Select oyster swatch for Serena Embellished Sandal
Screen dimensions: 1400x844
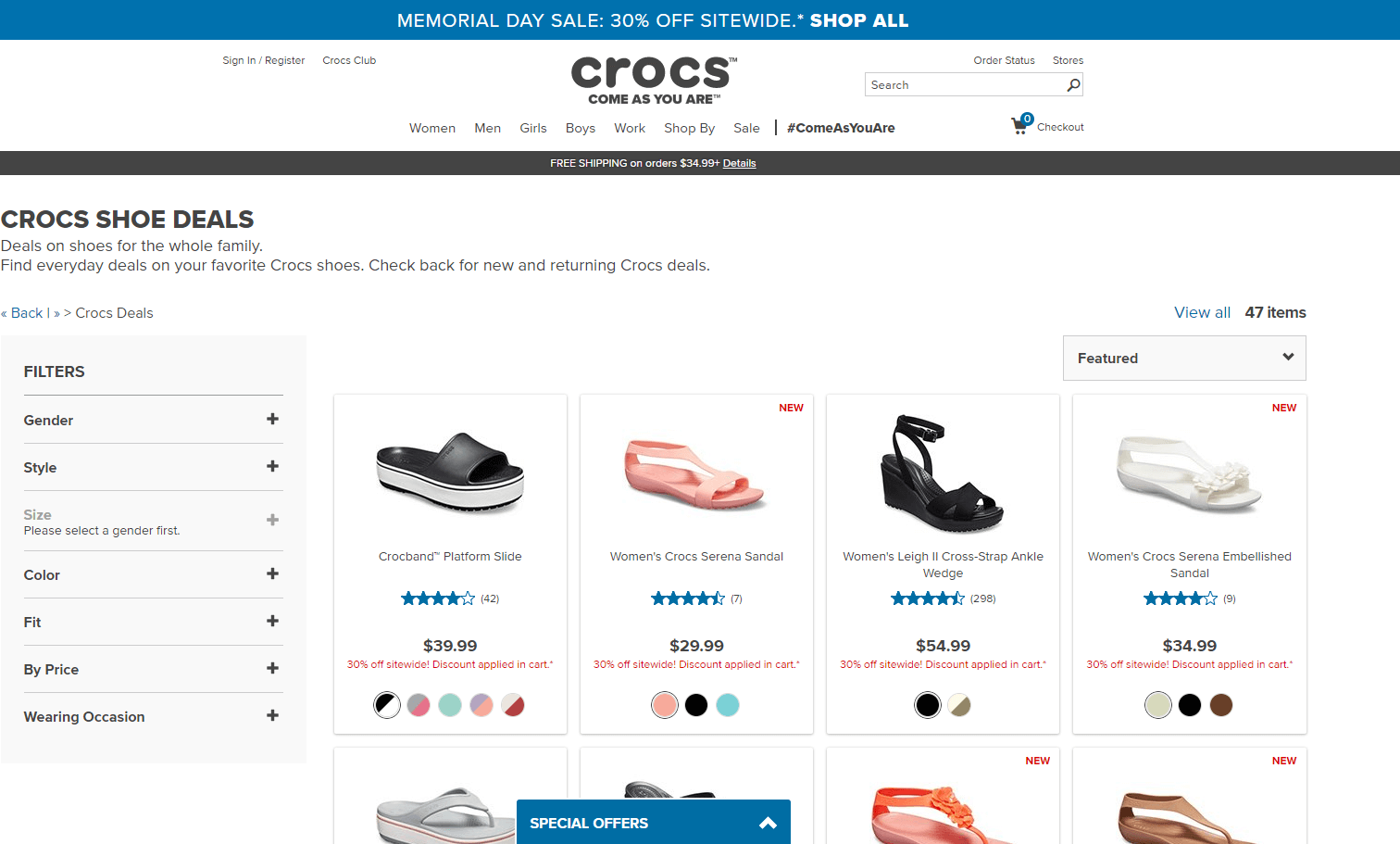(1158, 705)
